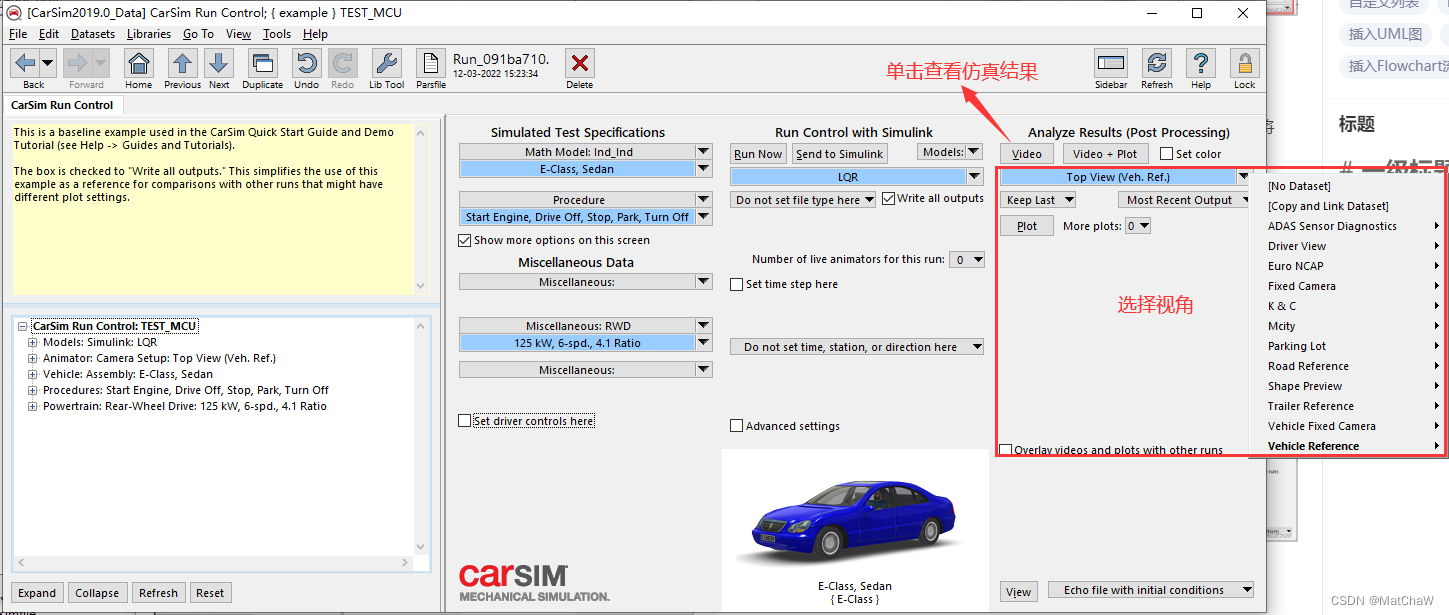1449x615 pixels.
Task: Click the Run Now button
Action: click(757, 153)
